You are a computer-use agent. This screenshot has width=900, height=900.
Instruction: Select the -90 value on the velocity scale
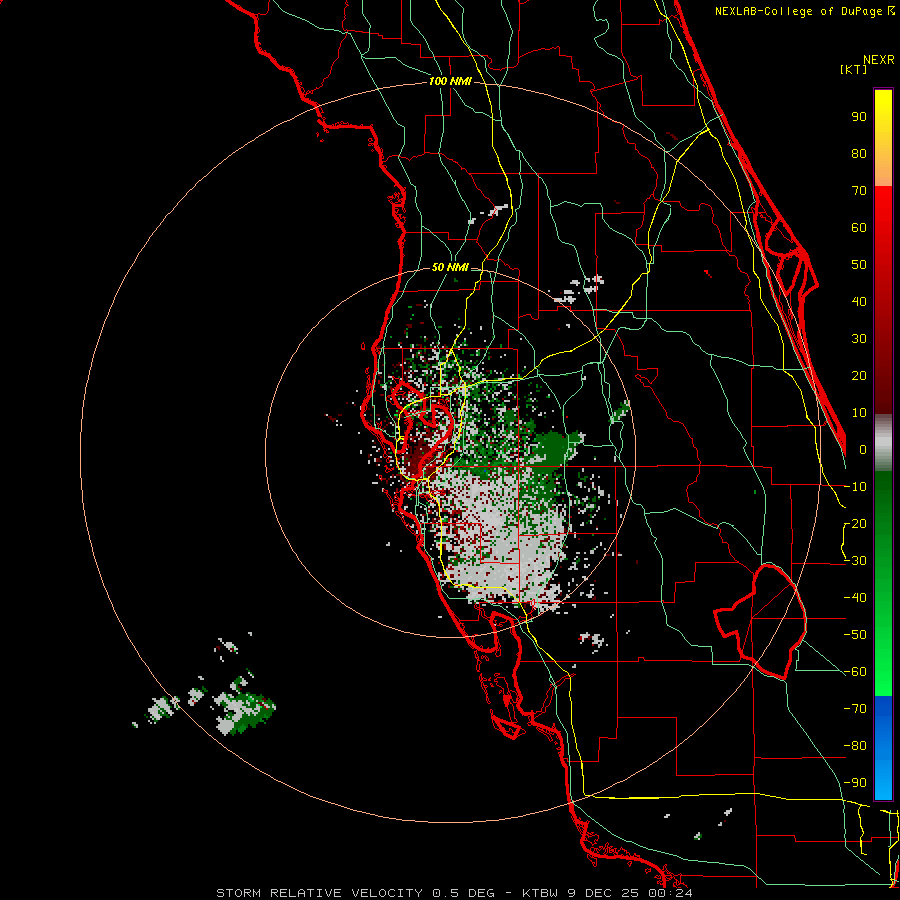click(855, 783)
